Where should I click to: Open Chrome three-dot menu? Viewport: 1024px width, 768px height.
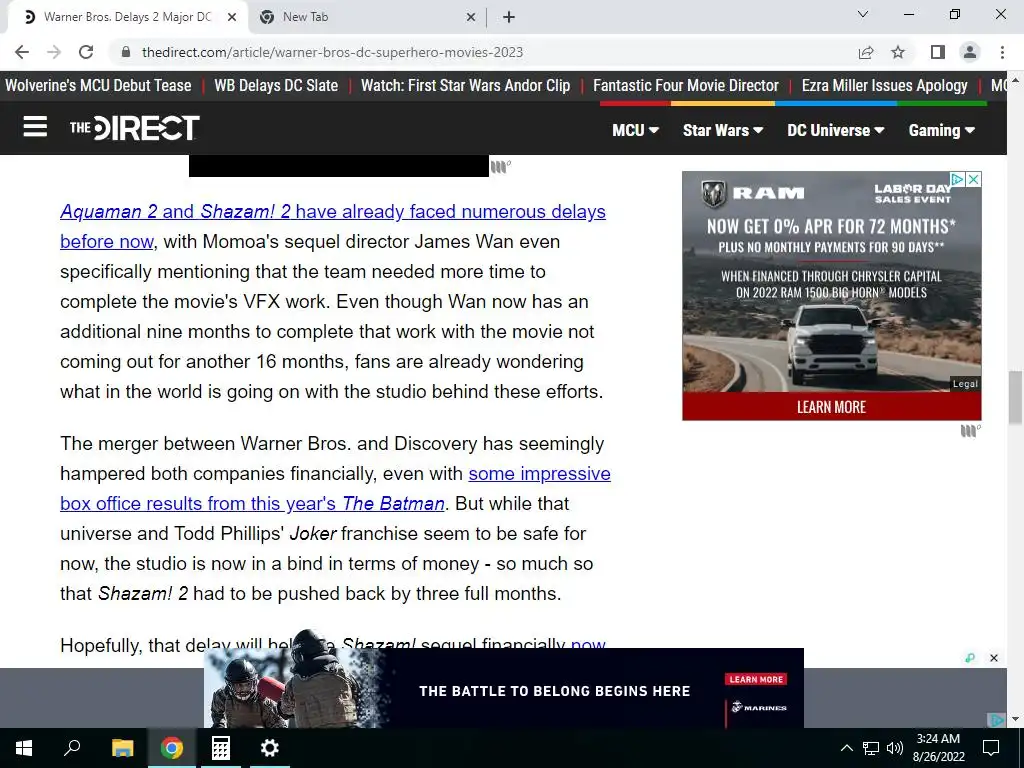click(1002, 52)
